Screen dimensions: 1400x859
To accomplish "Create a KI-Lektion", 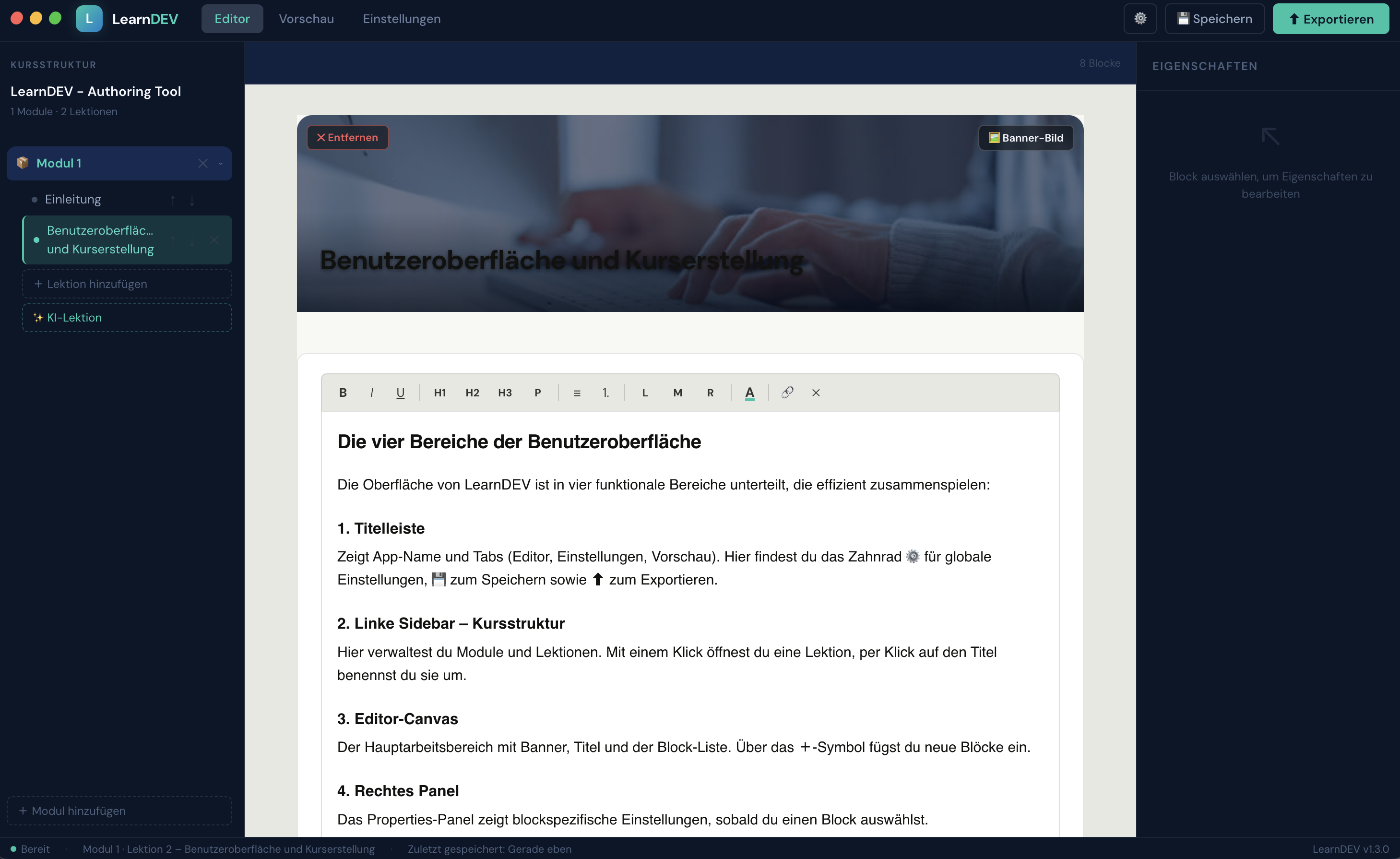I will (x=127, y=318).
